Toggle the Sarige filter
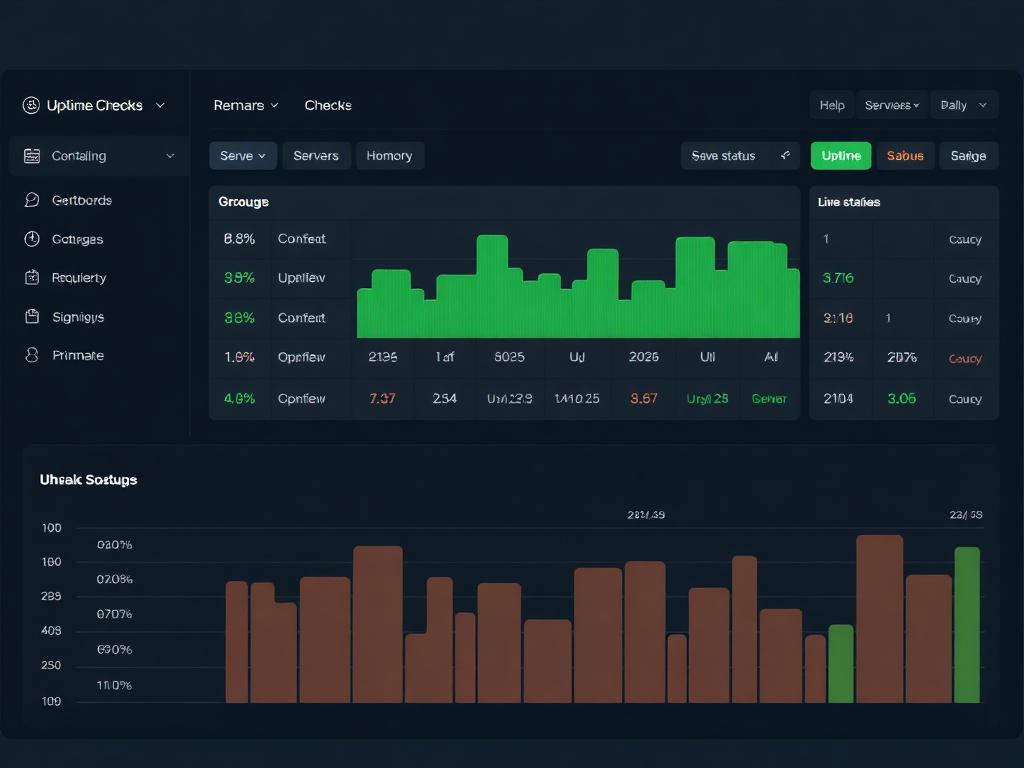Image resolution: width=1024 pixels, height=768 pixels. (x=968, y=156)
